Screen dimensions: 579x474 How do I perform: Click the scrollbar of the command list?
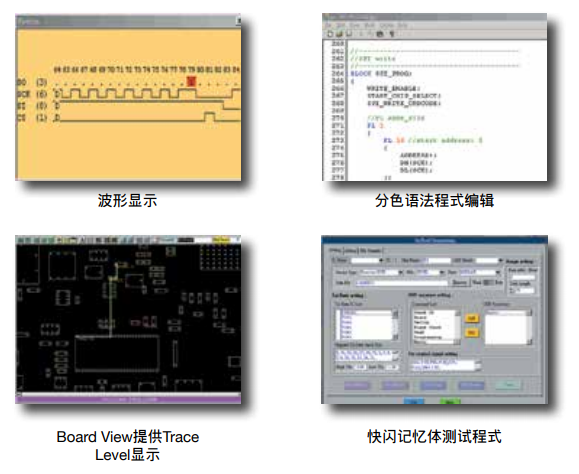[458, 327]
